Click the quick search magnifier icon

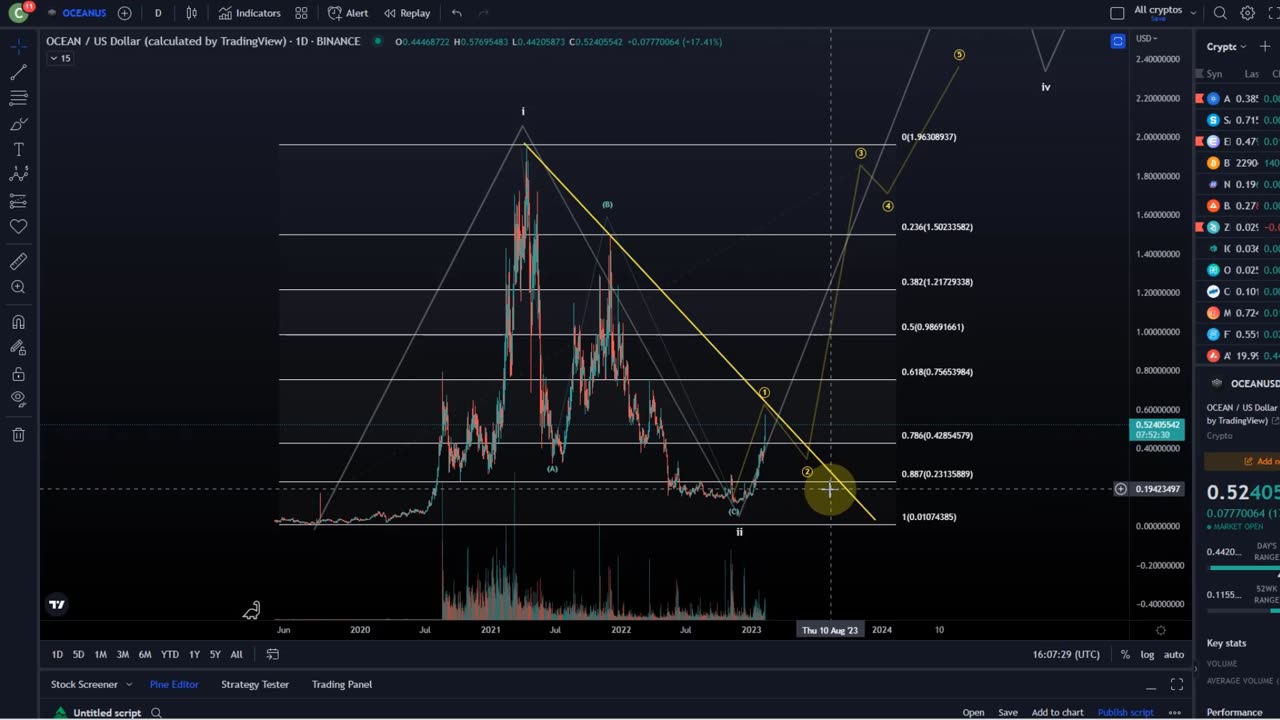[1220, 13]
